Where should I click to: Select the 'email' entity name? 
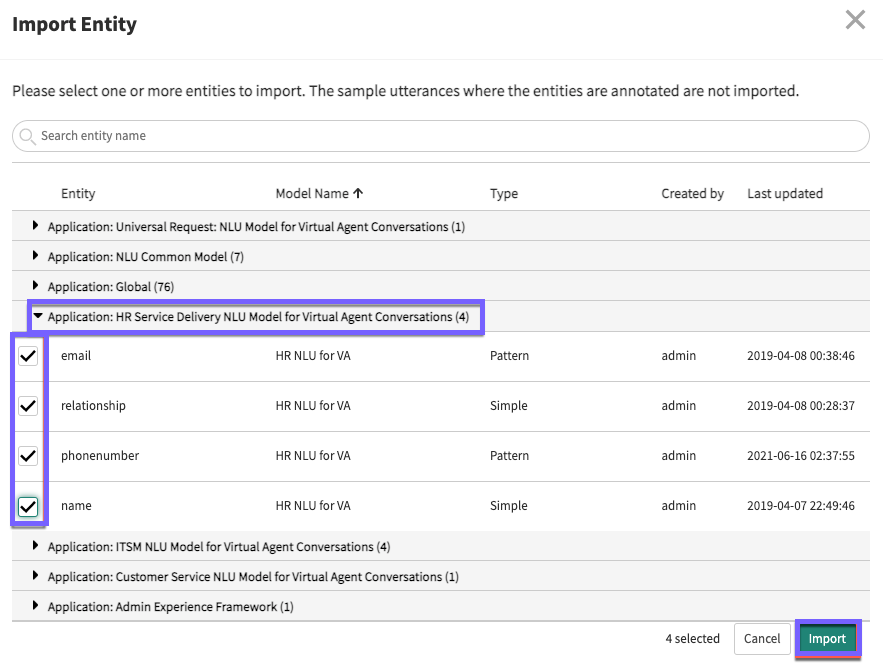pos(76,355)
